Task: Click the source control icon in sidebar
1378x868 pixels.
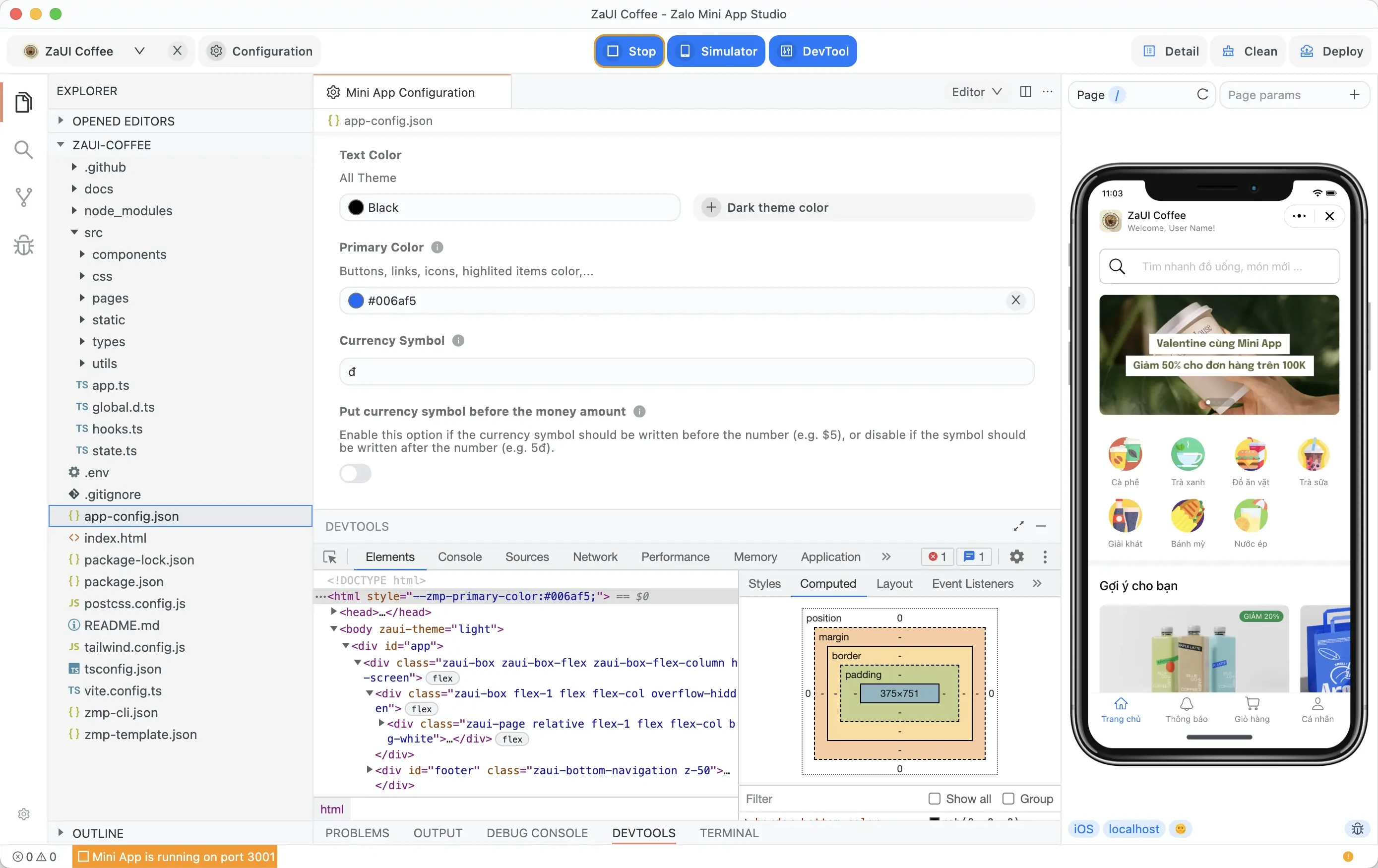Action: pyautogui.click(x=24, y=197)
